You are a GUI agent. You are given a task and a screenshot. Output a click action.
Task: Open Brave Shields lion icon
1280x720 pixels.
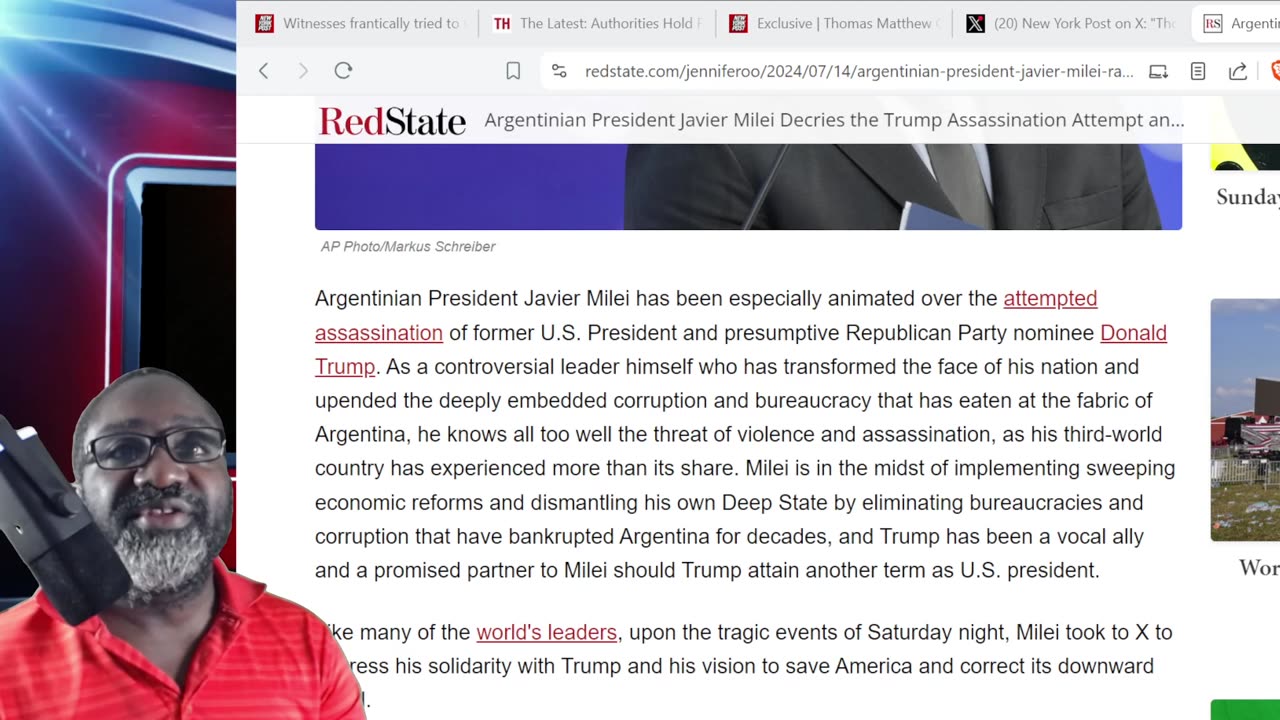(1274, 71)
